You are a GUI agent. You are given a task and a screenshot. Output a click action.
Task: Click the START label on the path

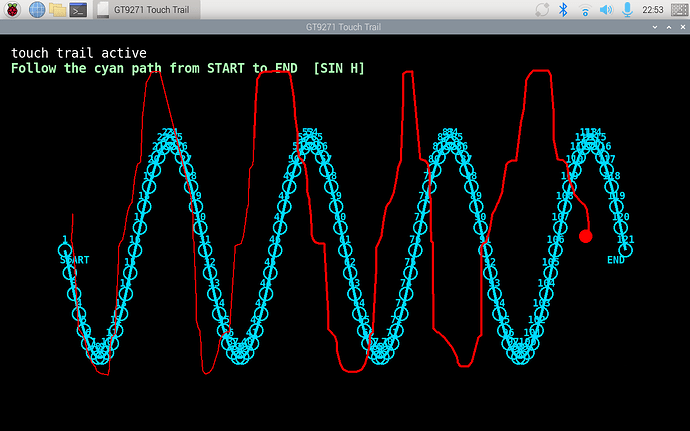click(x=74, y=260)
